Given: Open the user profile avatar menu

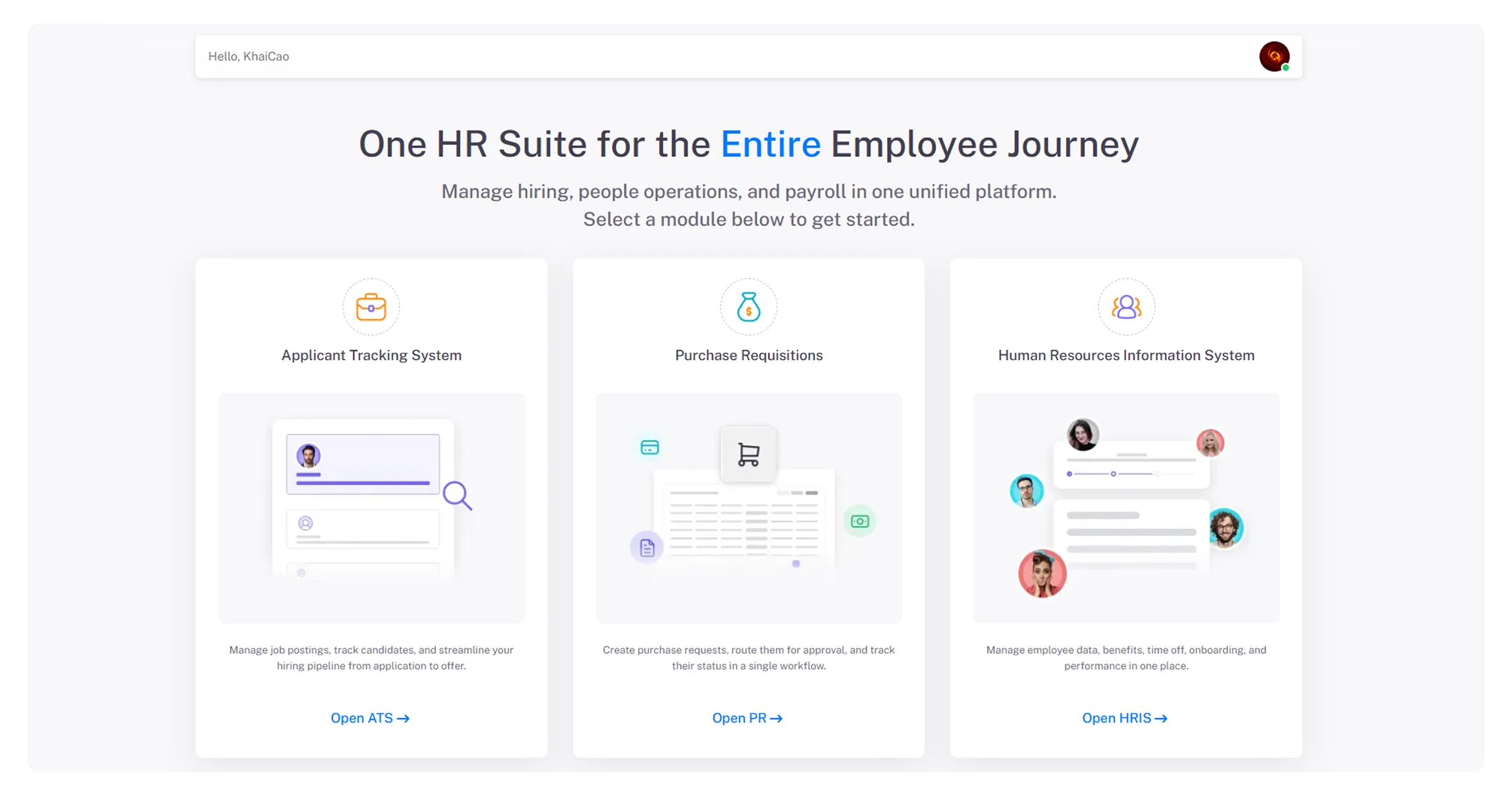Looking at the screenshot, I should pos(1274,57).
